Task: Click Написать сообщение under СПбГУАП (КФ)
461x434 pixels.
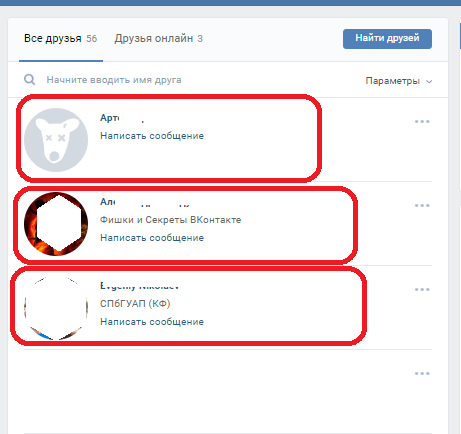Action: 152,322
